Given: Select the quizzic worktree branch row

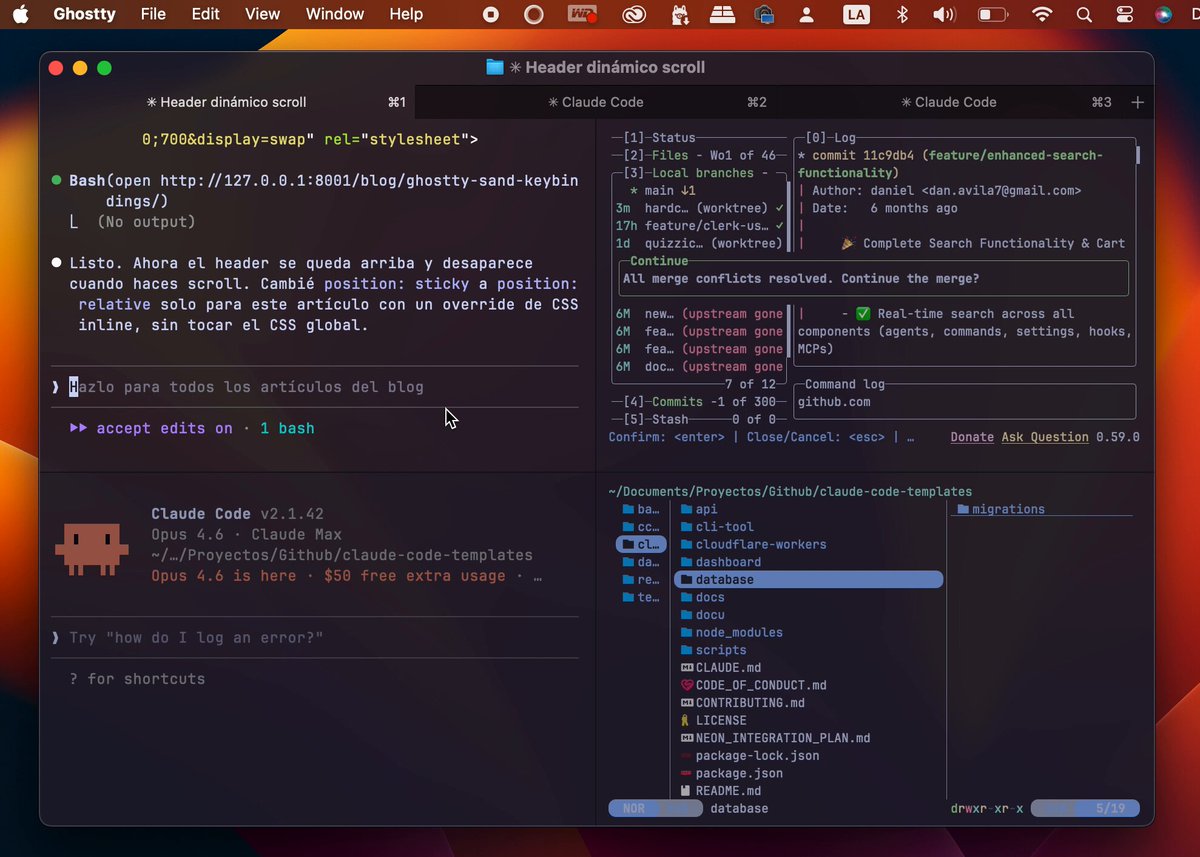Looking at the screenshot, I should tap(700, 243).
